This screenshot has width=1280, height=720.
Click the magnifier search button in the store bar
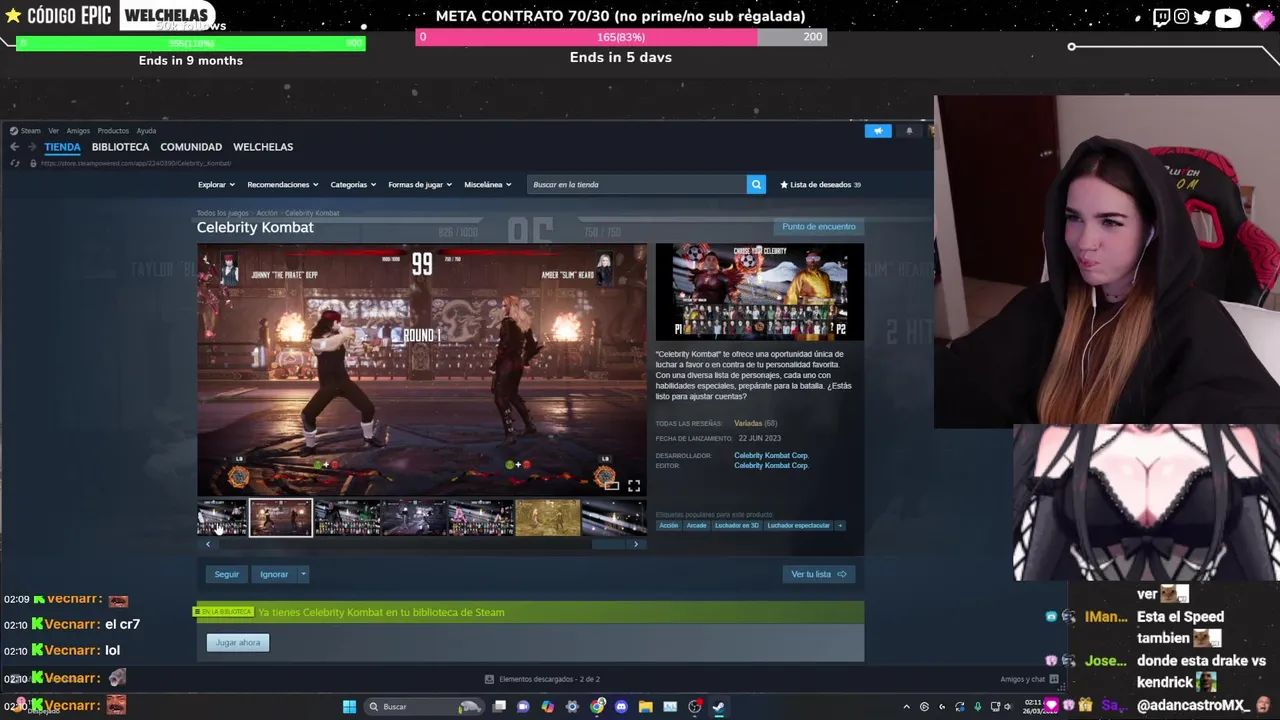(756, 184)
